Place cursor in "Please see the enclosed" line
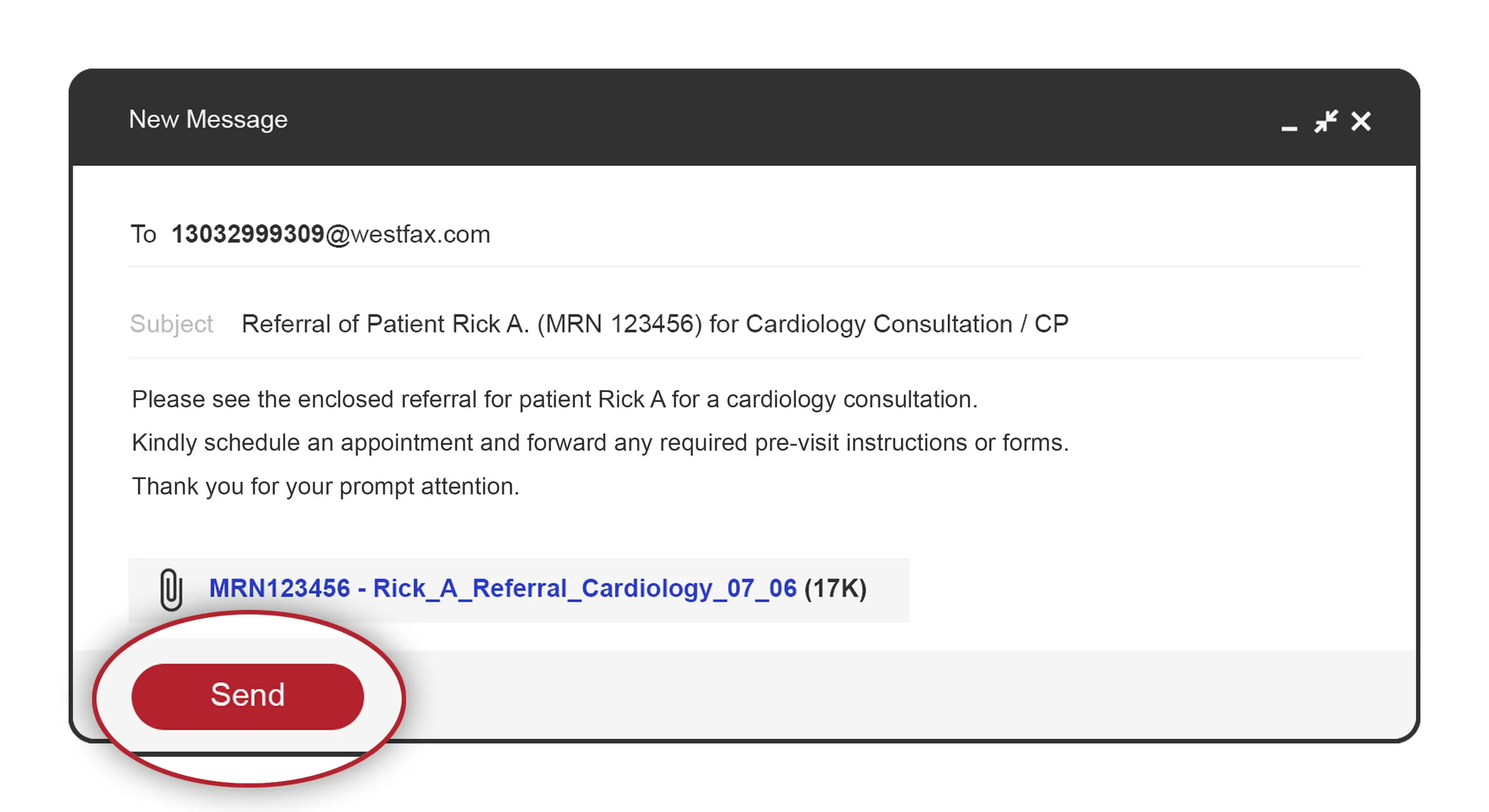The height and width of the screenshot is (812, 1489). pos(554,399)
